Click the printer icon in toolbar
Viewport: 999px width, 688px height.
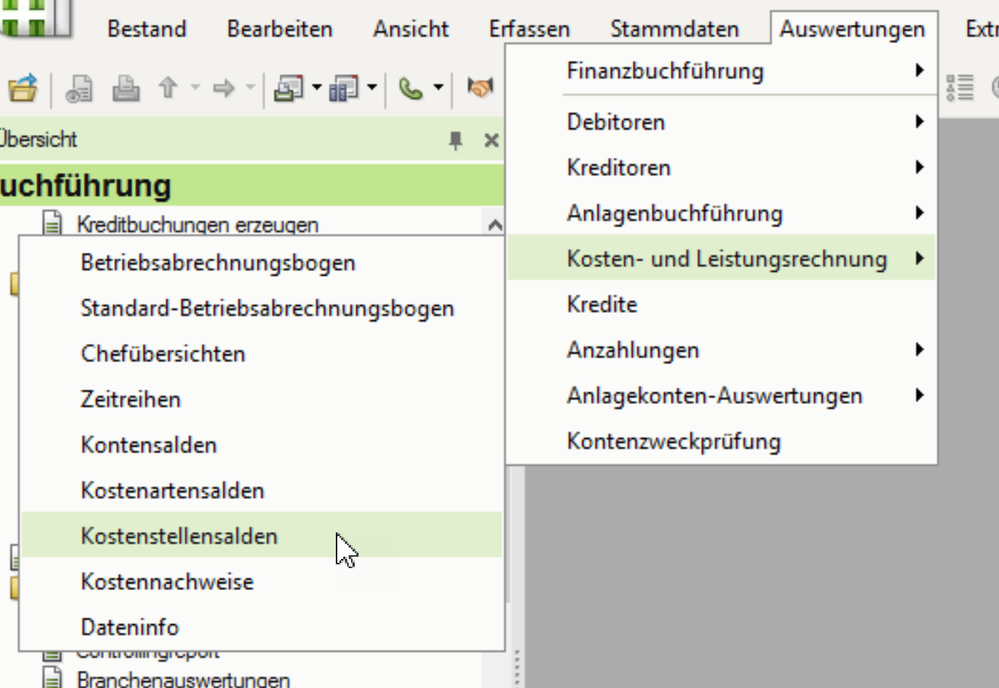pyautogui.click(x=126, y=89)
